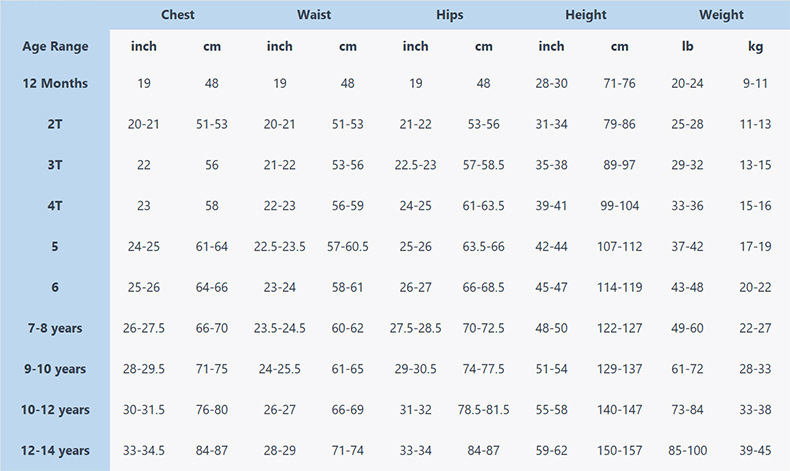The width and height of the screenshot is (790, 471).
Task: Click the Chest column header
Action: (178, 15)
